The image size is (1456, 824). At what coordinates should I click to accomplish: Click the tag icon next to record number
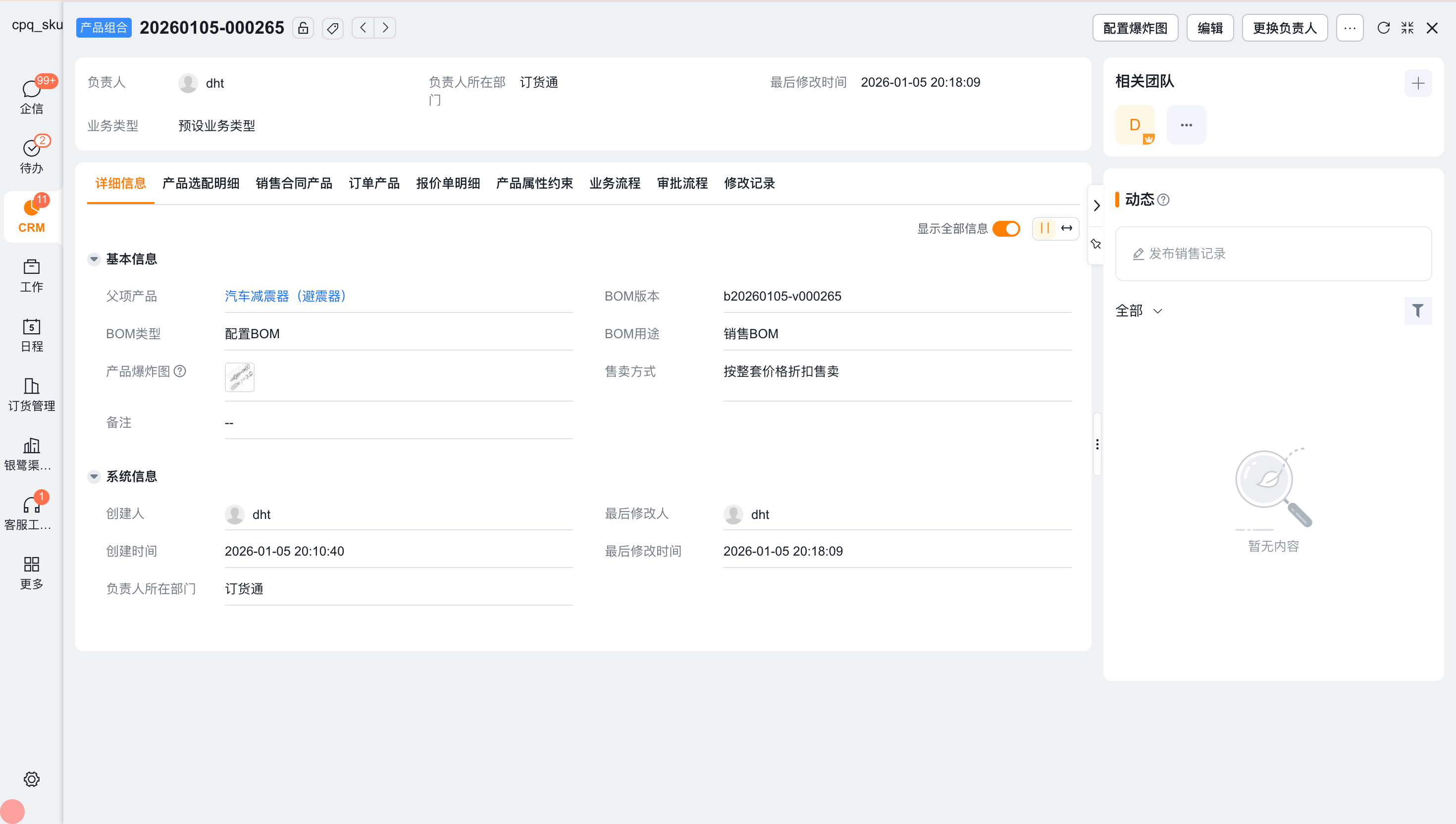tap(333, 28)
